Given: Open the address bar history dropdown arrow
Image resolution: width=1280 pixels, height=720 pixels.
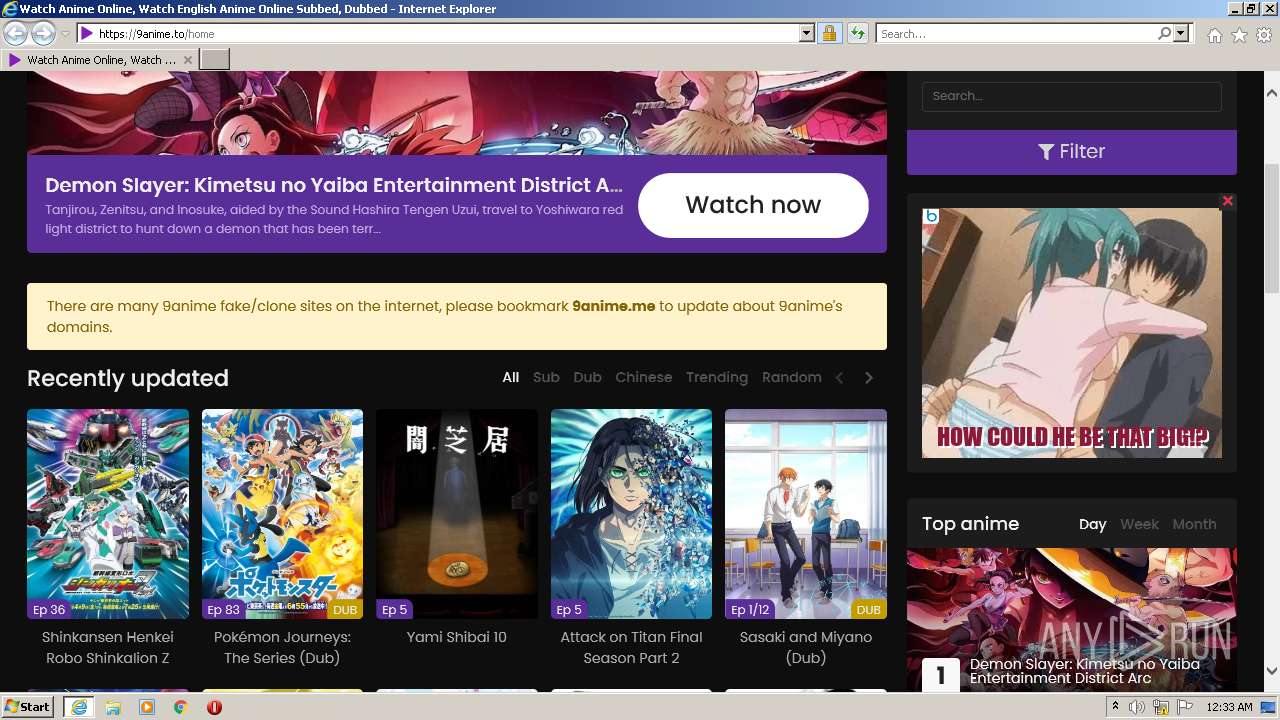Looking at the screenshot, I should tap(807, 33).
